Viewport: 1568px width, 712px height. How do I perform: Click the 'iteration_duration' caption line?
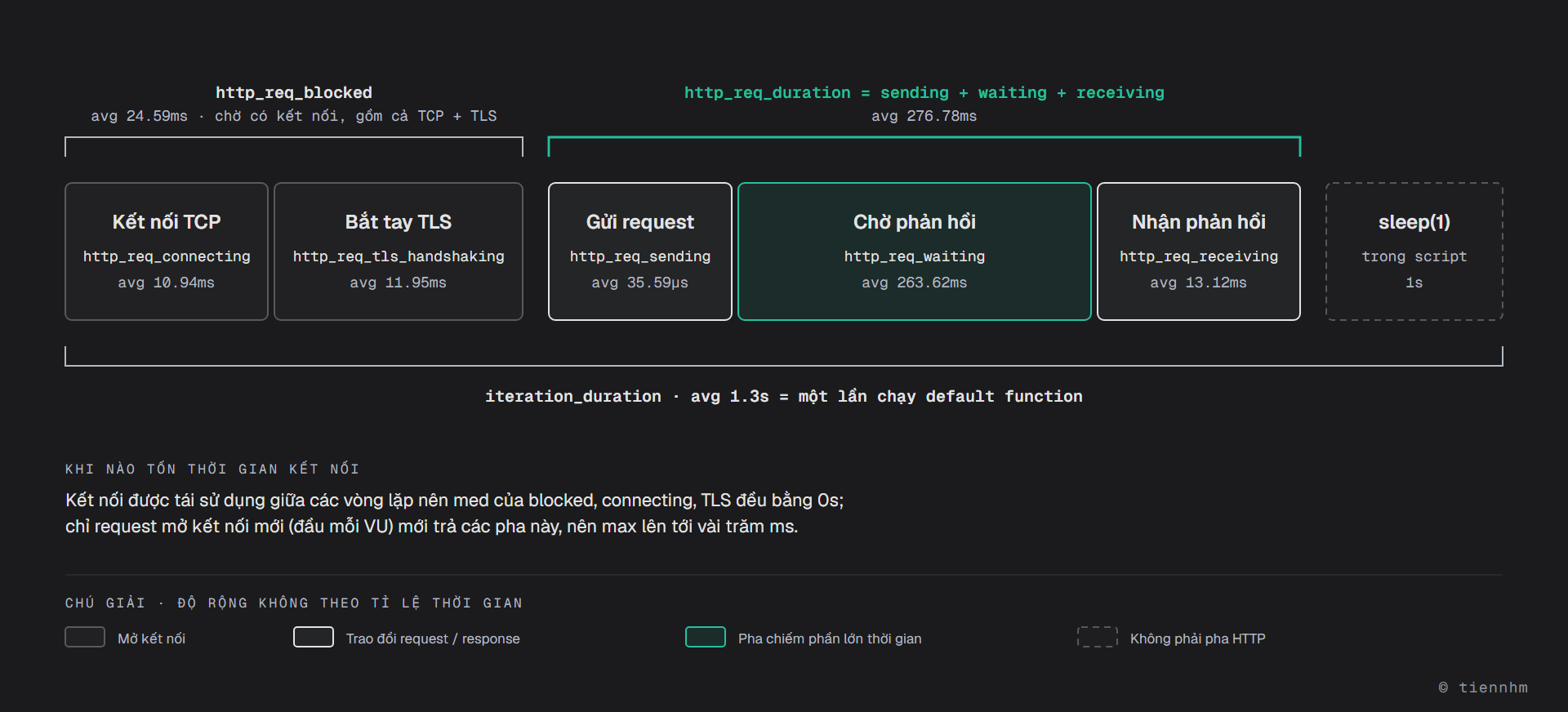click(784, 397)
